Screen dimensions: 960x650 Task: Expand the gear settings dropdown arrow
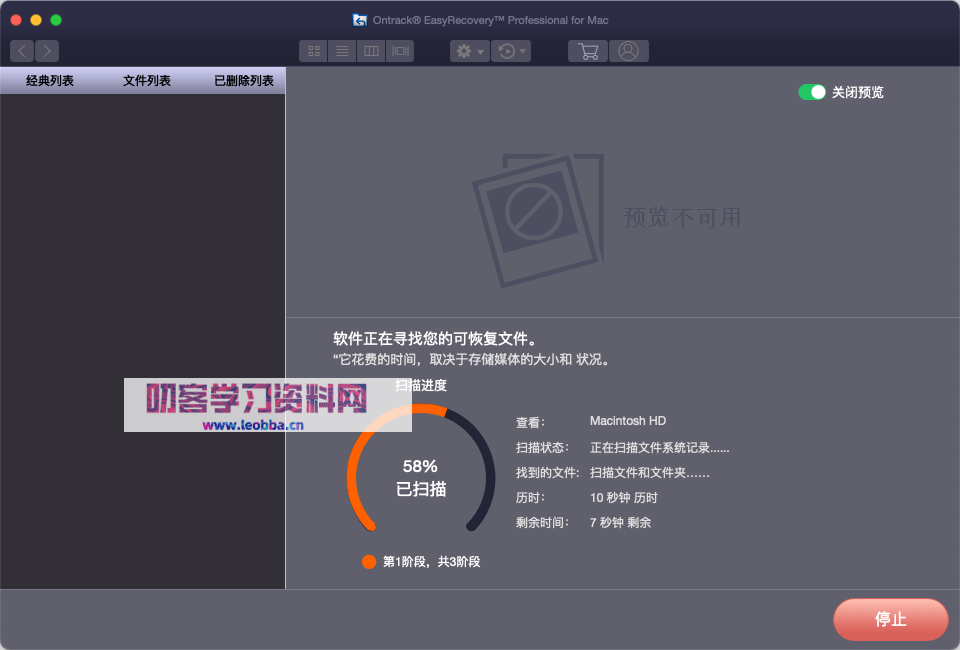(478, 51)
